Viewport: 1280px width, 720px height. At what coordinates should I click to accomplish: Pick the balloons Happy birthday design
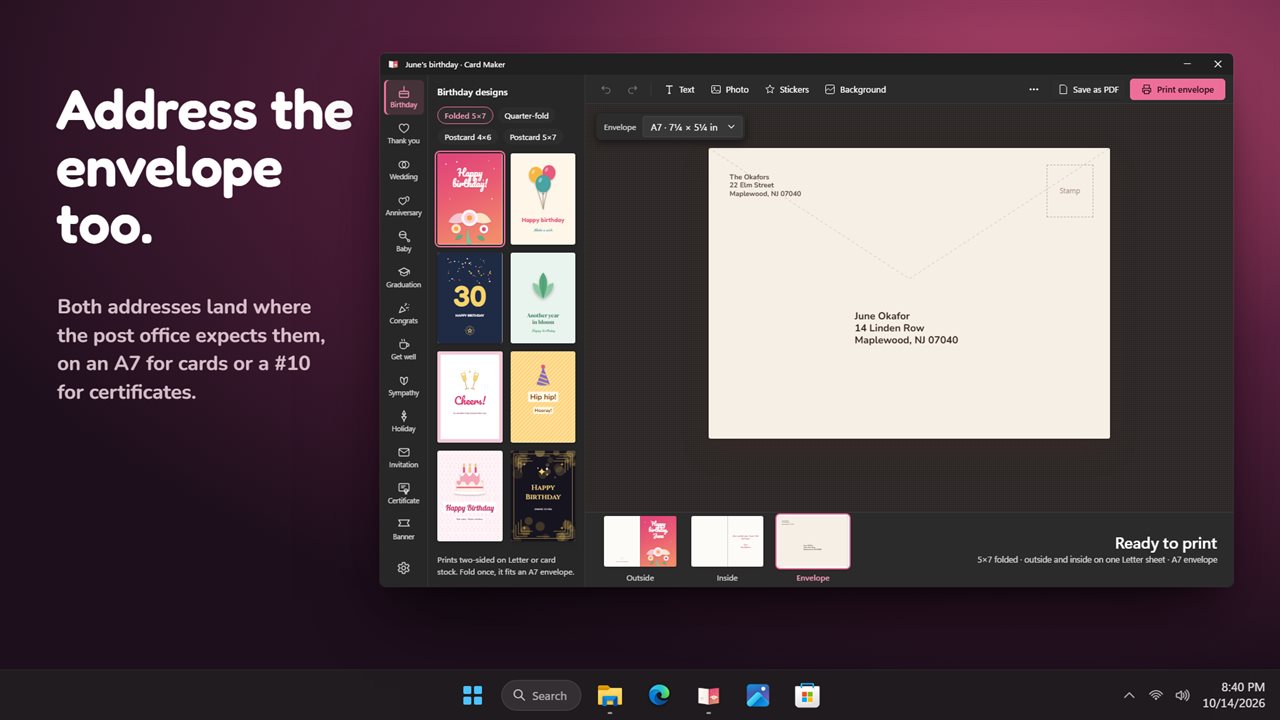click(543, 199)
